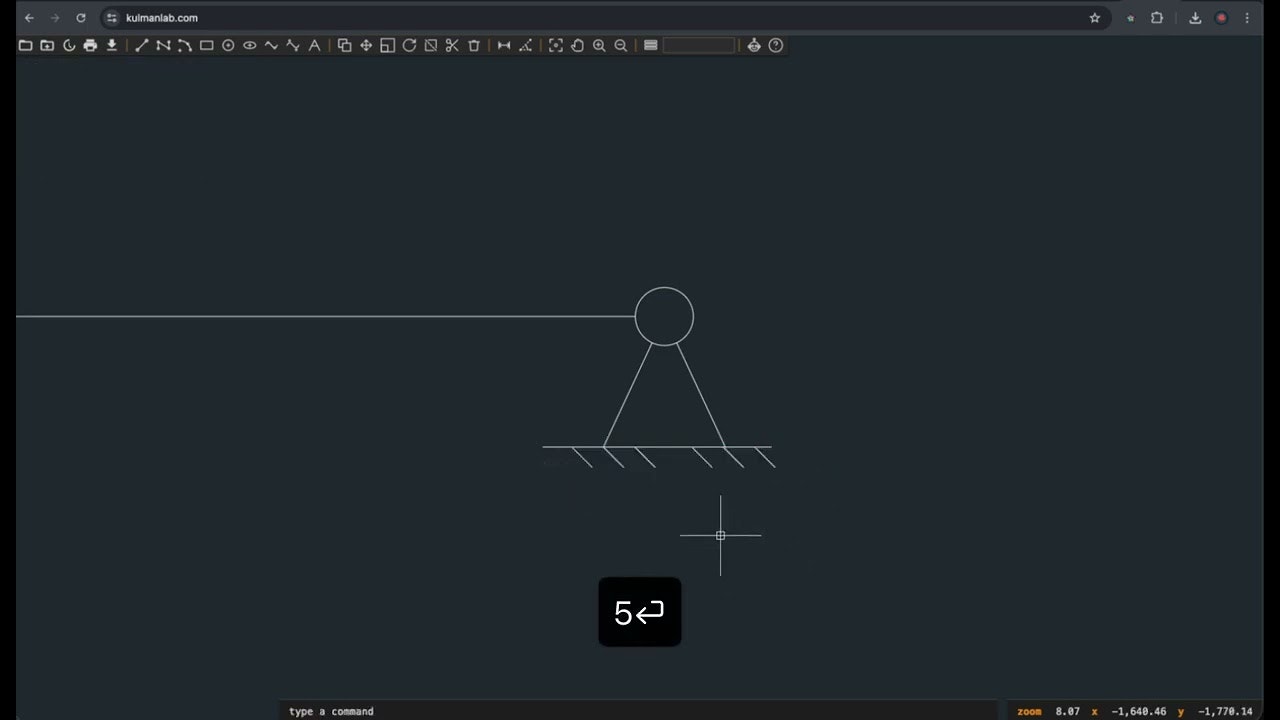
Task: Click the new folder plus icon
Action: [47, 45]
